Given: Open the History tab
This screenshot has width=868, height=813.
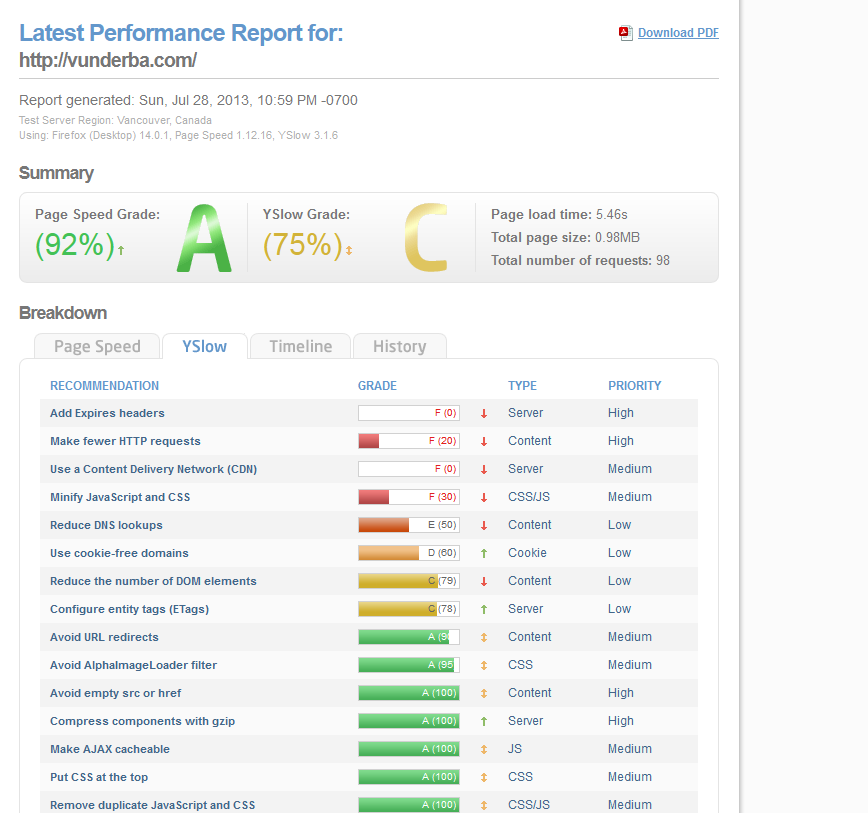Looking at the screenshot, I should coord(399,346).
